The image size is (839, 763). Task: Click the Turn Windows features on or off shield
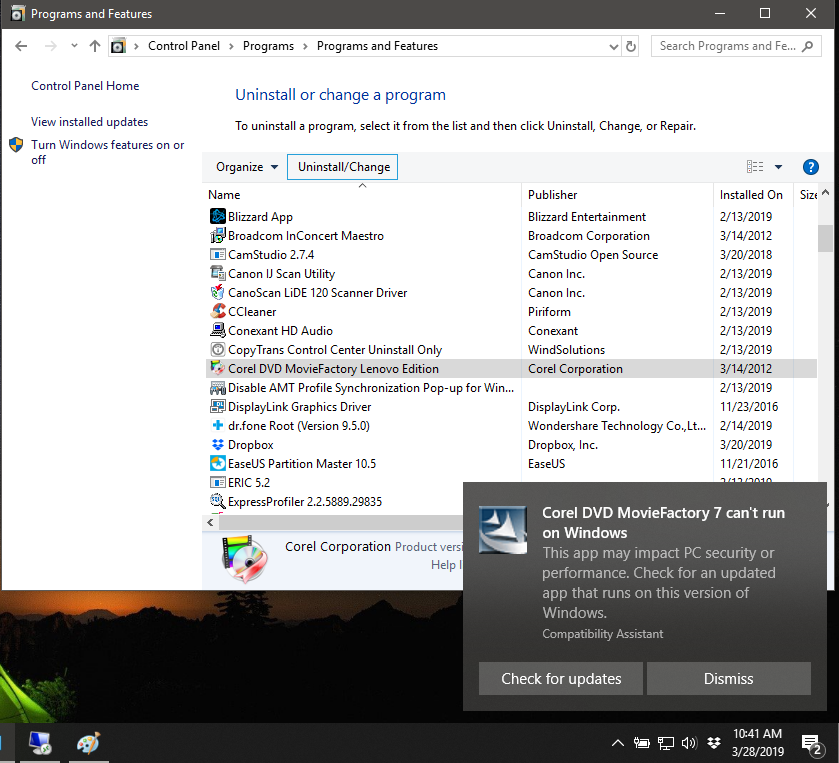point(17,145)
